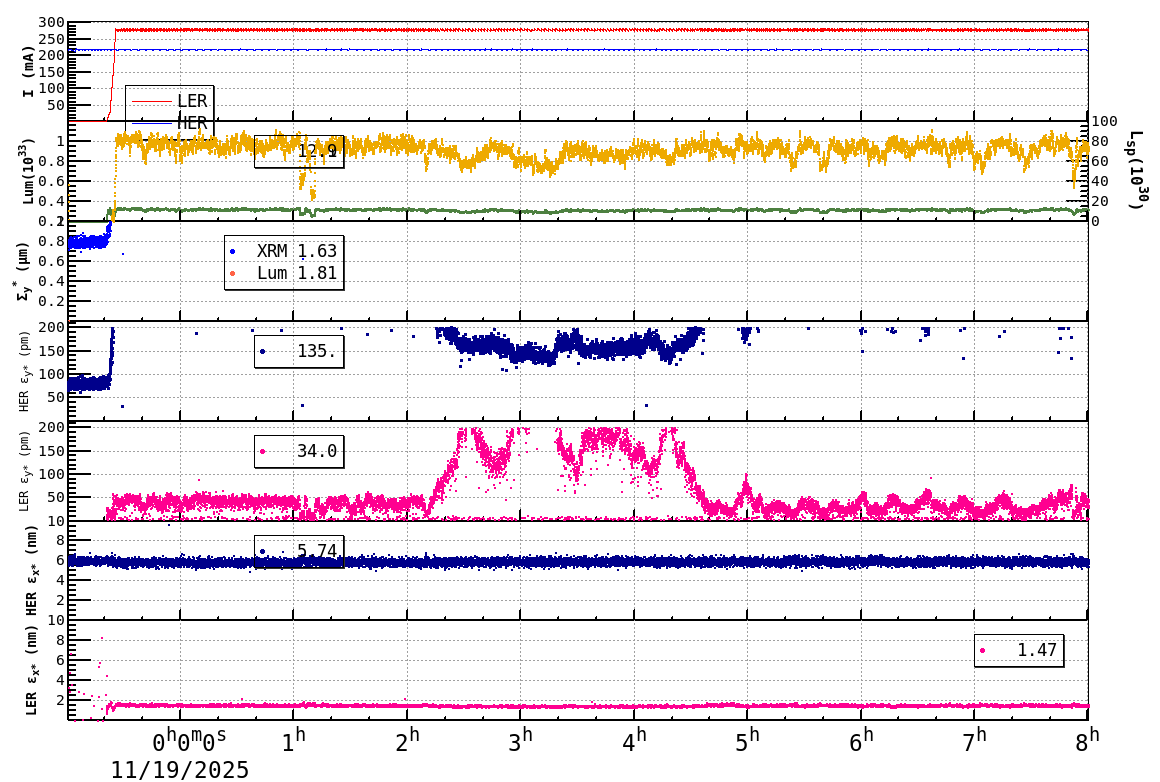Image resolution: width=1160 pixels, height=782 pixels.
Task: Click the 11/19/2025 date label
Action: pyautogui.click(x=180, y=770)
